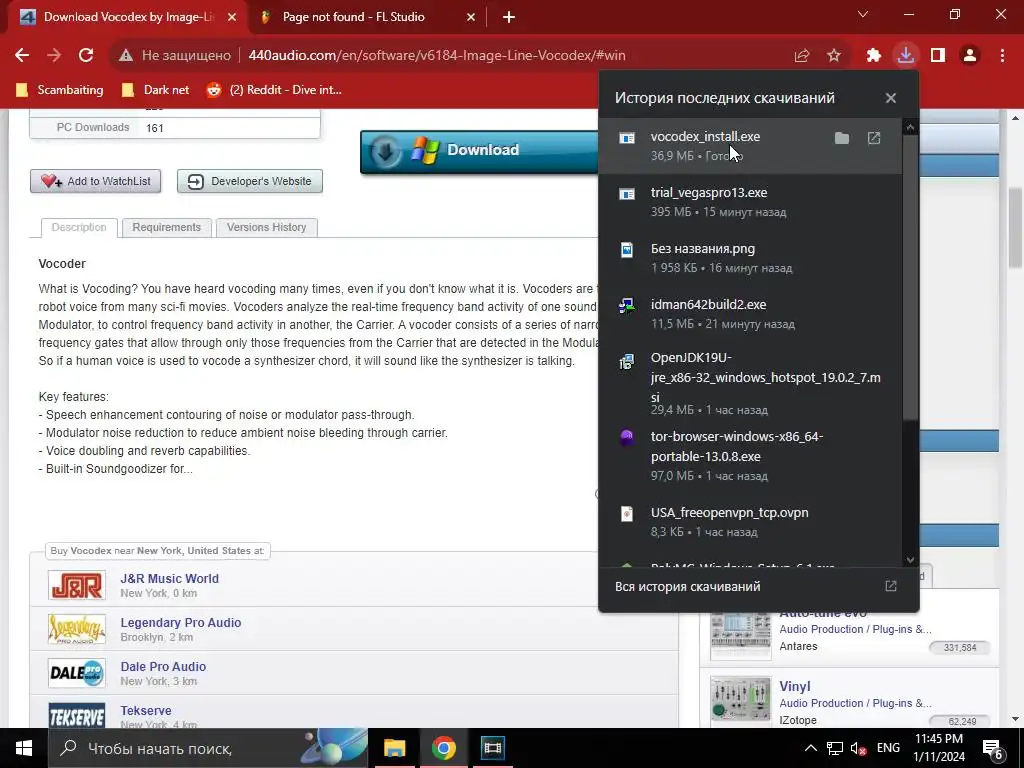
Task: Click page vertical scrollbar thumb
Action: click(1015, 228)
